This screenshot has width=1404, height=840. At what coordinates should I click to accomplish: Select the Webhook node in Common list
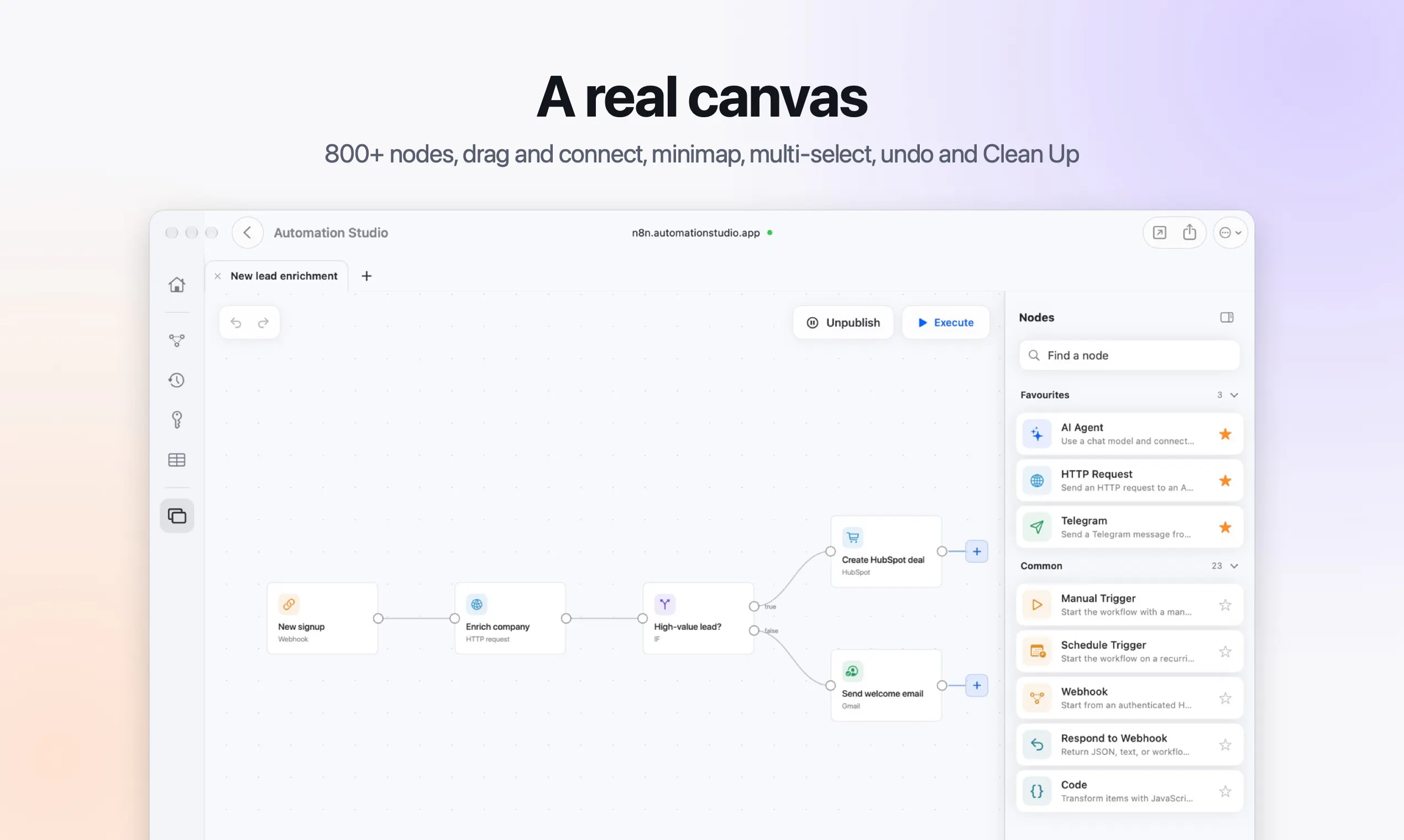pos(1129,698)
